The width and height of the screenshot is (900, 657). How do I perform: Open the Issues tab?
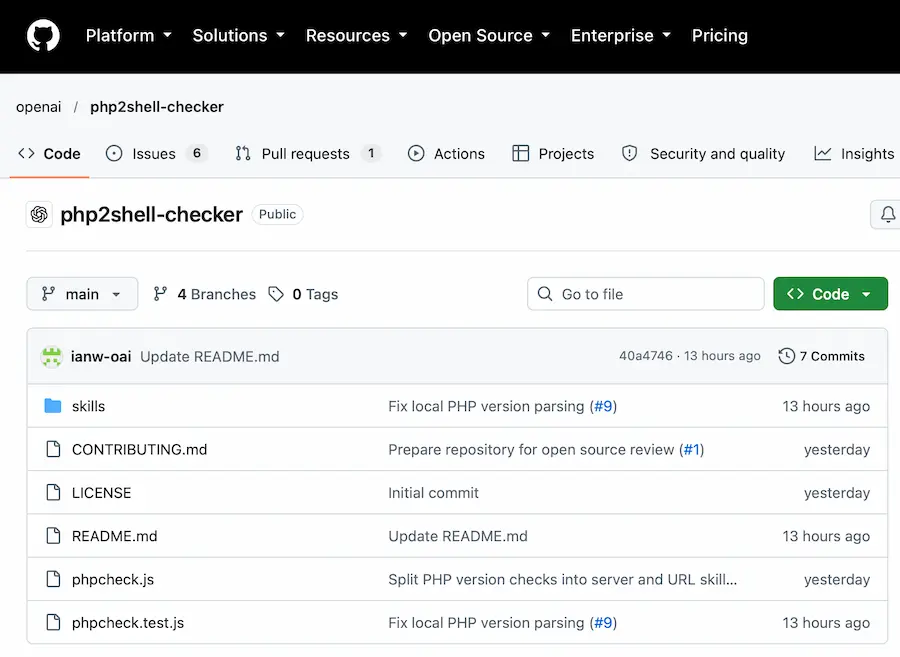coord(156,154)
